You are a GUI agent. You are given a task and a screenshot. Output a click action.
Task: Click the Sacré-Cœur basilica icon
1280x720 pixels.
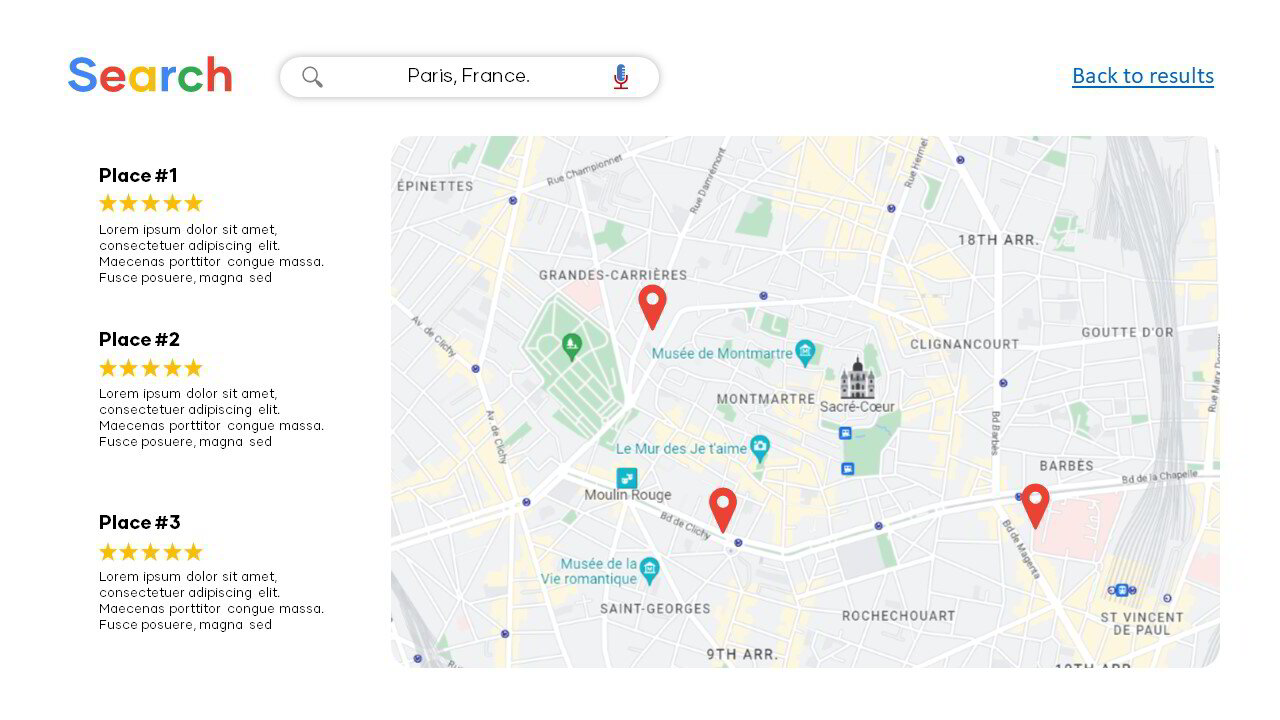tap(857, 378)
